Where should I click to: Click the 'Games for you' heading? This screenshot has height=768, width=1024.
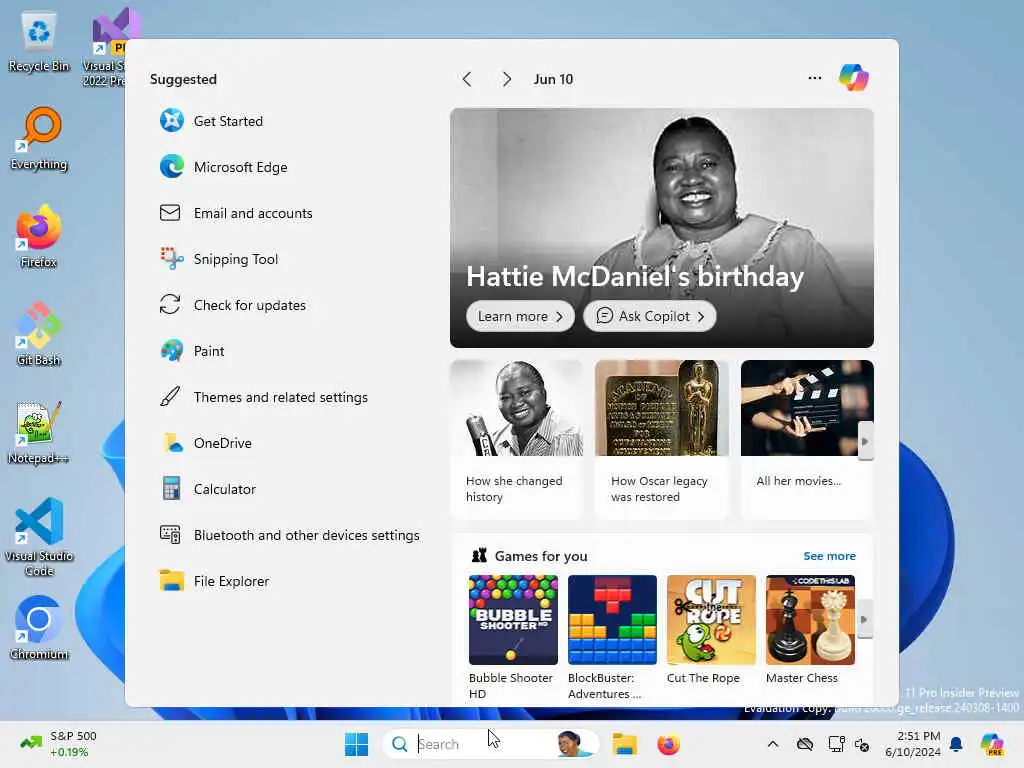541,556
